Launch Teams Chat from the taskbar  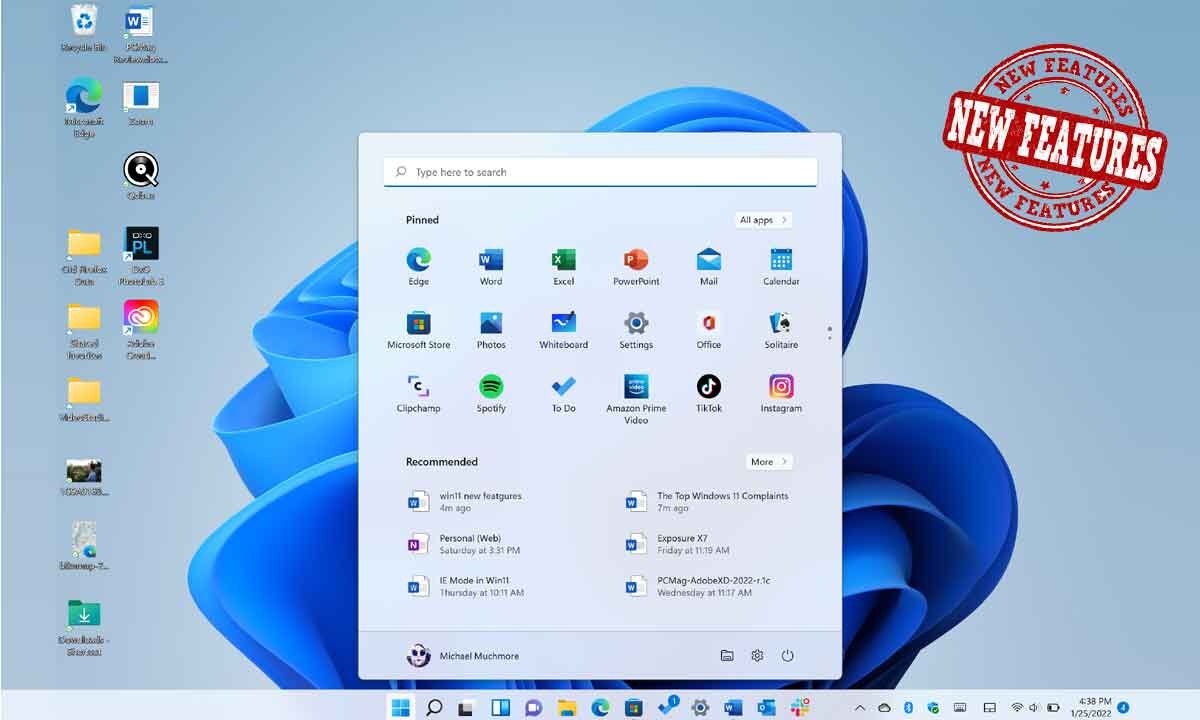533,707
